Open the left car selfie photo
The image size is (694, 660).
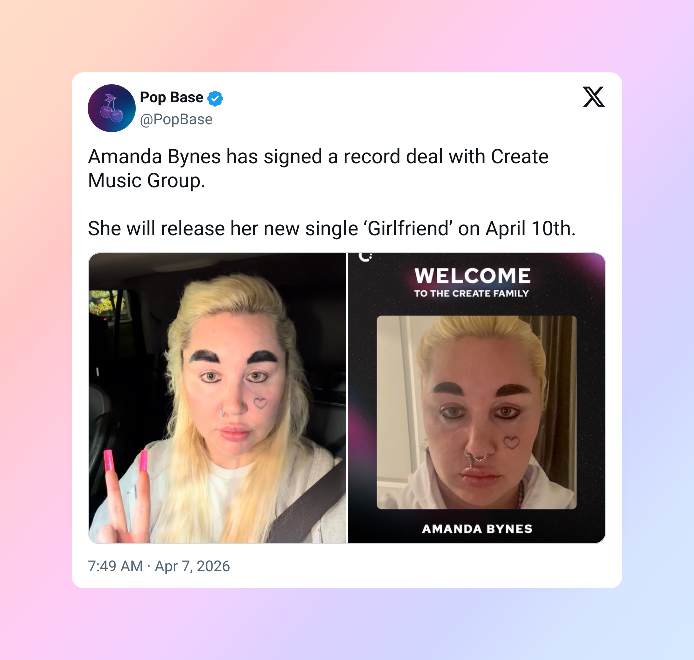tap(217, 398)
